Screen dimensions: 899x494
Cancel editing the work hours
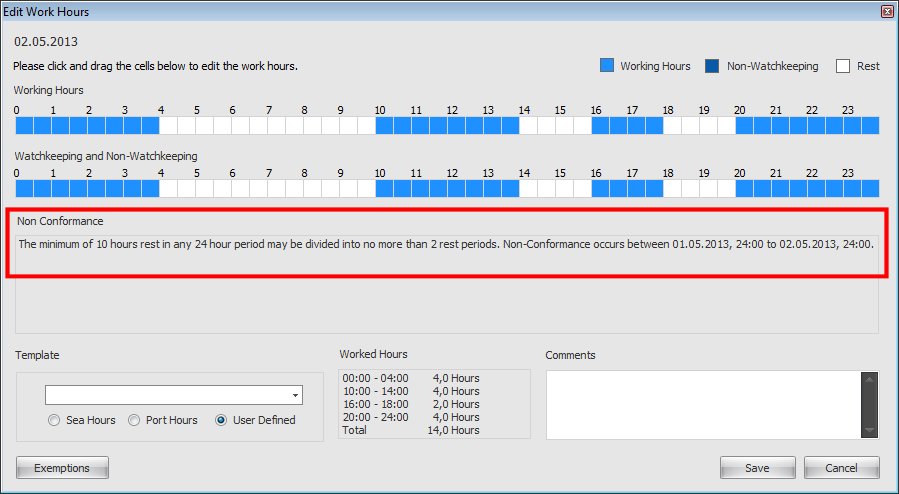(841, 468)
